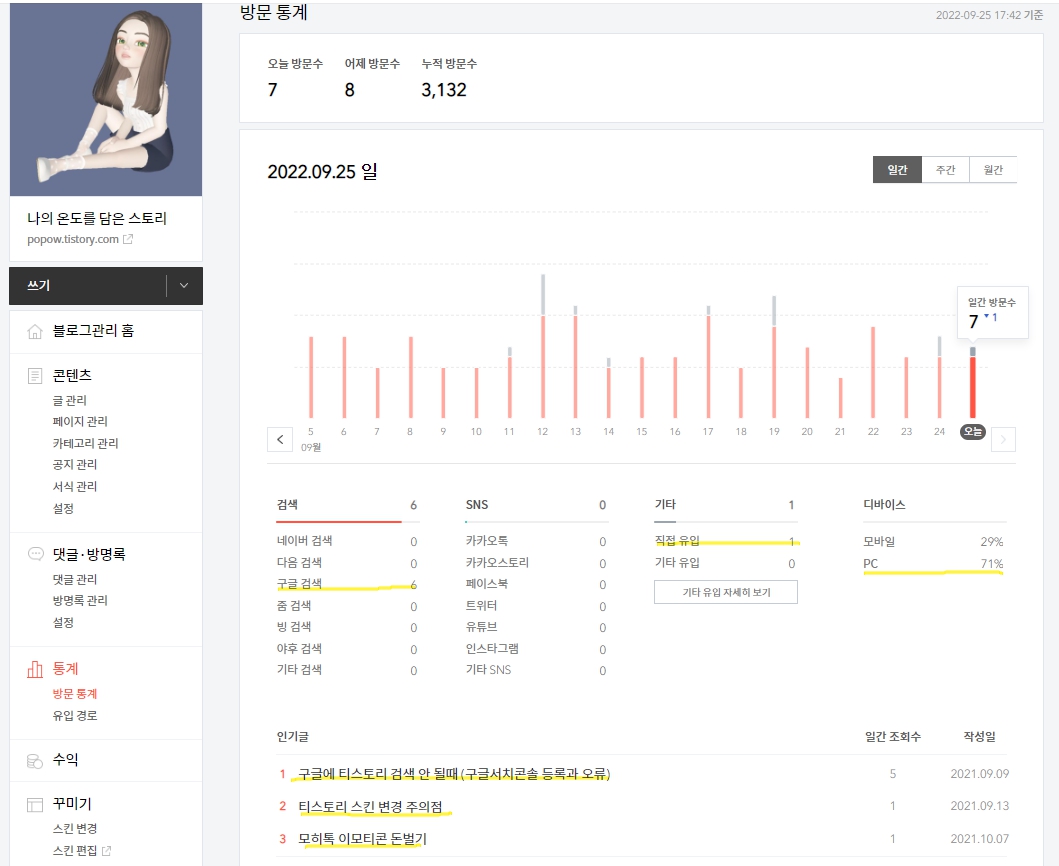
Task: Click the 누적 방문수 value 3,132
Action: [444, 90]
